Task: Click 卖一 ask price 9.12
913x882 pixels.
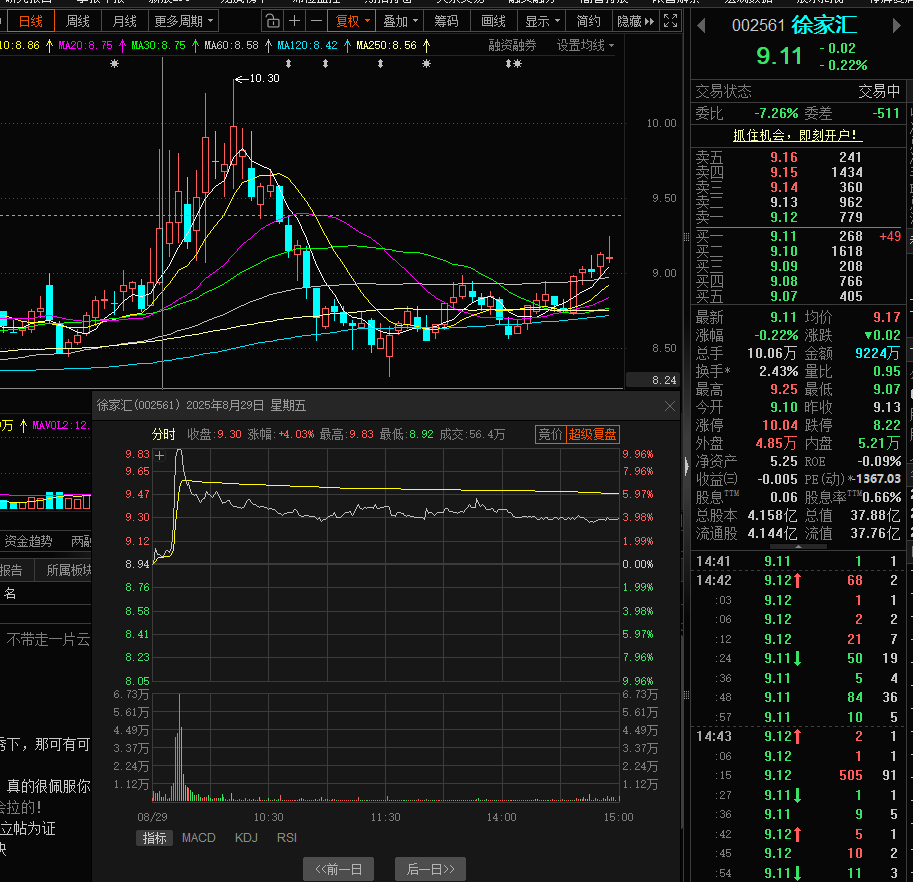Action: (784, 217)
